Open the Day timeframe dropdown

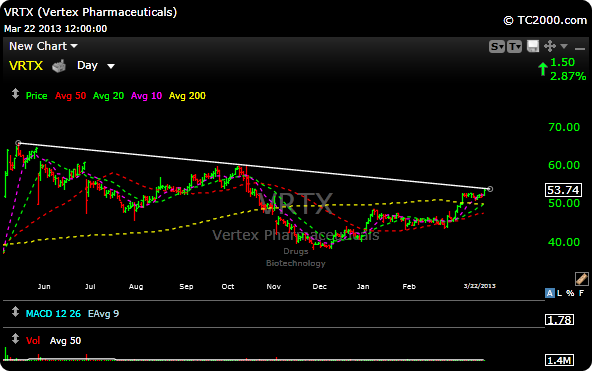(x=96, y=66)
